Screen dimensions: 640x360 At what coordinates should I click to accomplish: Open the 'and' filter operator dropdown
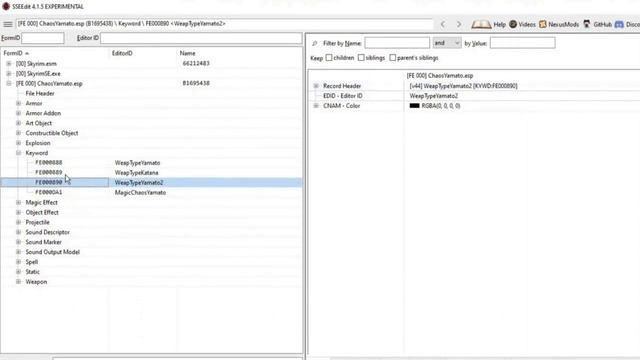(447, 43)
